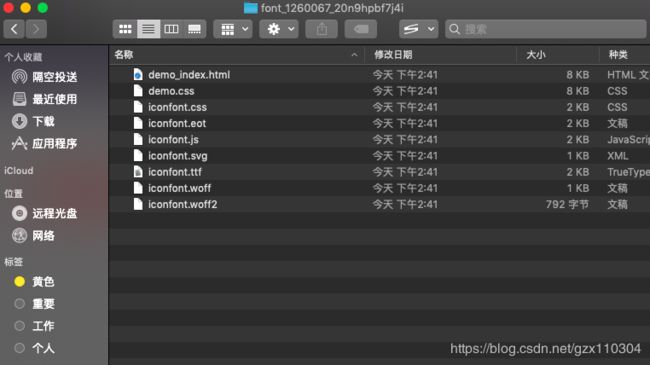Open 最近使用 in the sidebar
Image resolution: width=650 pixels, height=365 pixels.
(x=45, y=99)
